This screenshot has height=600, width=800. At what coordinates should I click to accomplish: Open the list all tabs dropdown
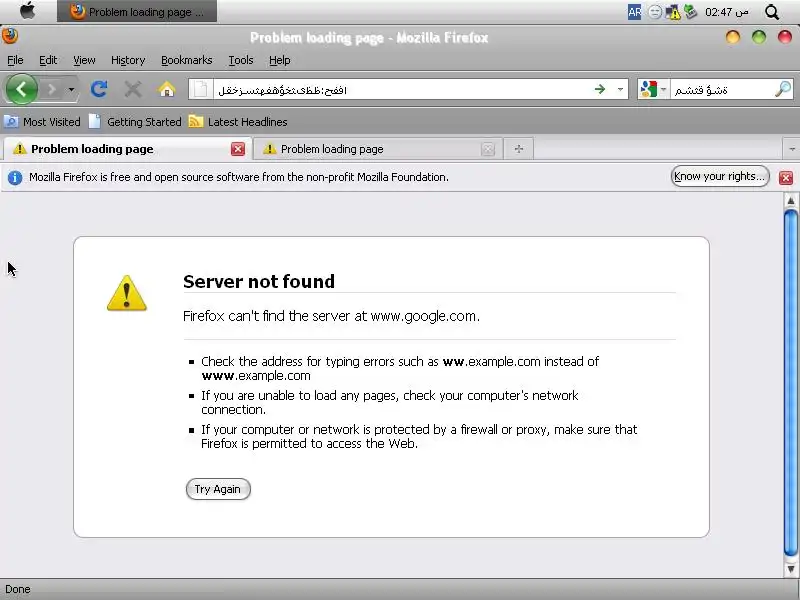click(x=791, y=149)
